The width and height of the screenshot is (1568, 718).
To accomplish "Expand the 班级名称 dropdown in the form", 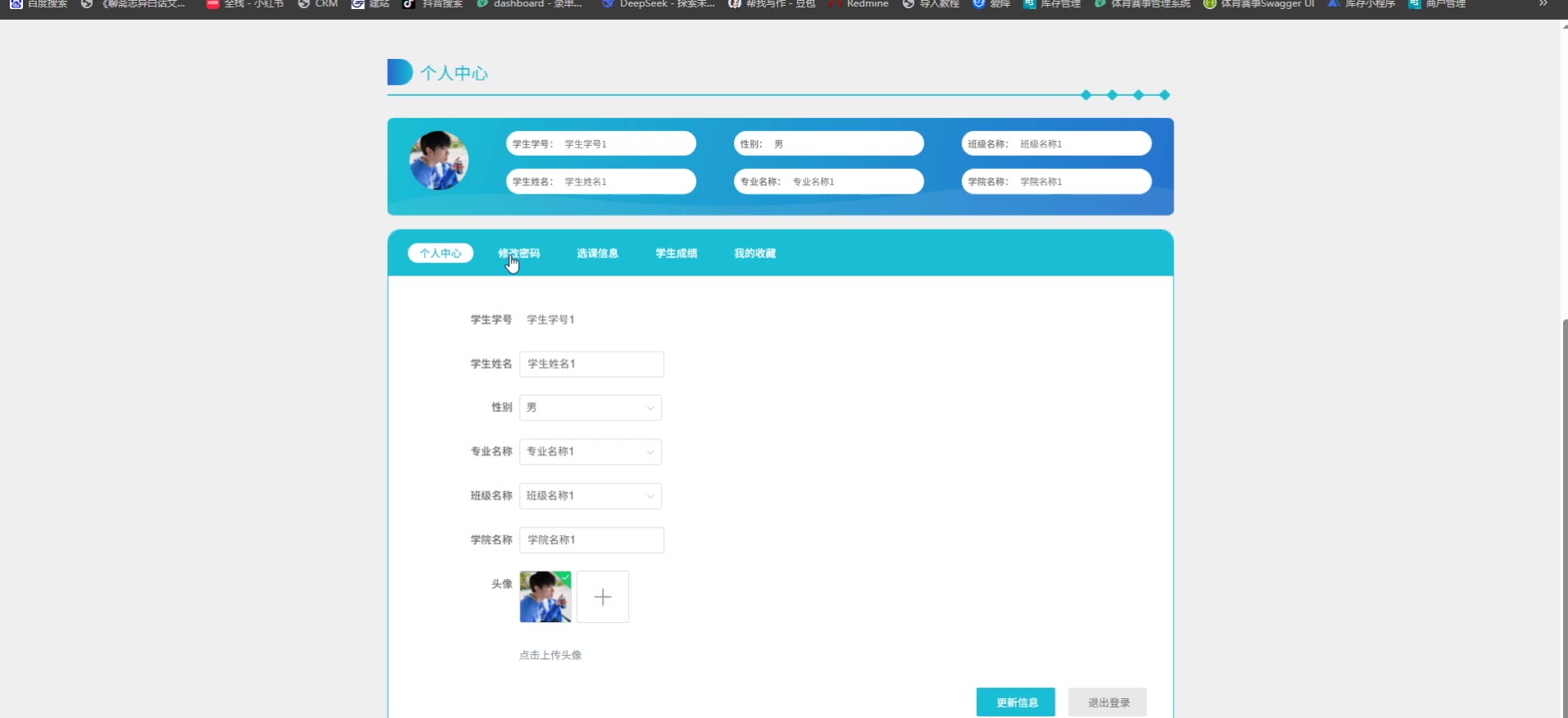I will tap(590, 496).
